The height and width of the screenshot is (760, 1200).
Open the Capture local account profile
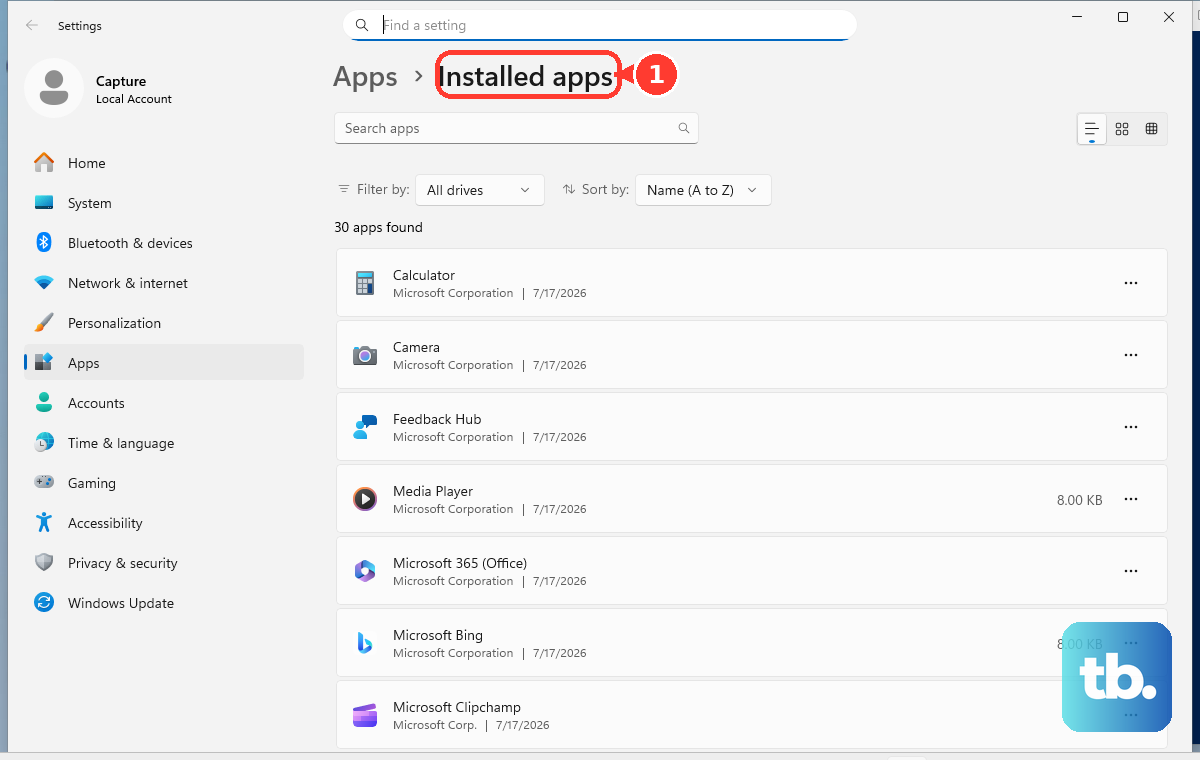(x=100, y=89)
